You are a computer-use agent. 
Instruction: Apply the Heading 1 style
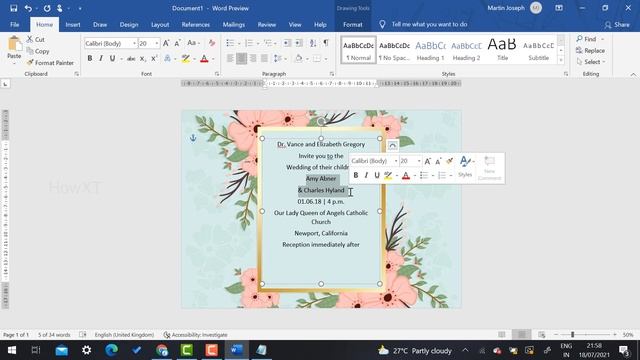point(430,51)
